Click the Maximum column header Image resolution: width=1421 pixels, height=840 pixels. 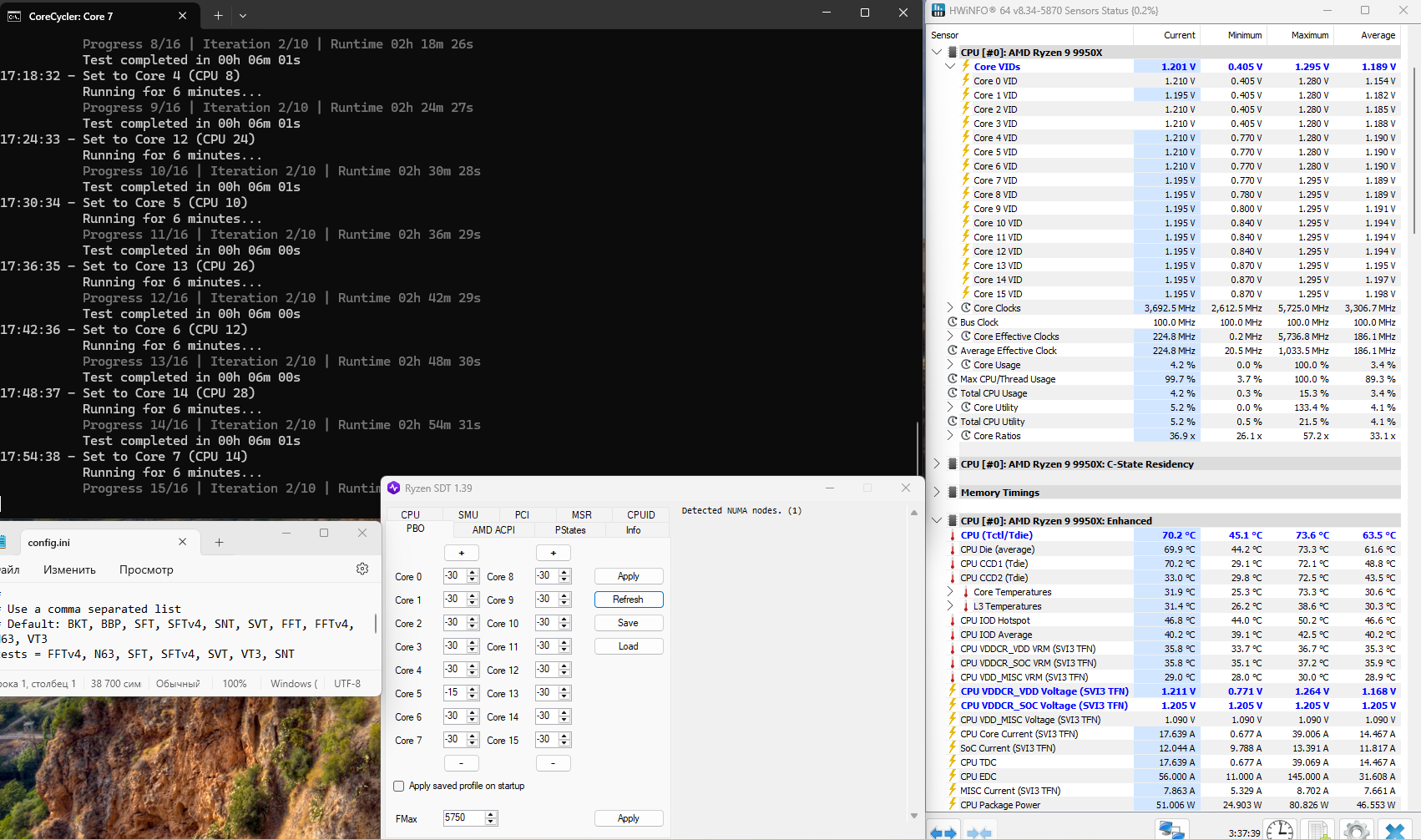point(1309,35)
